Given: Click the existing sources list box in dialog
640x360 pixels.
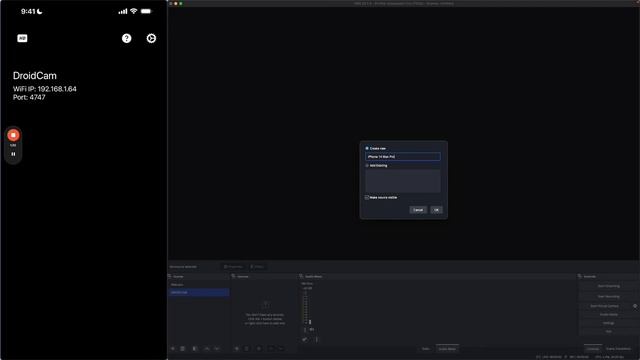Looking at the screenshot, I should (402, 180).
